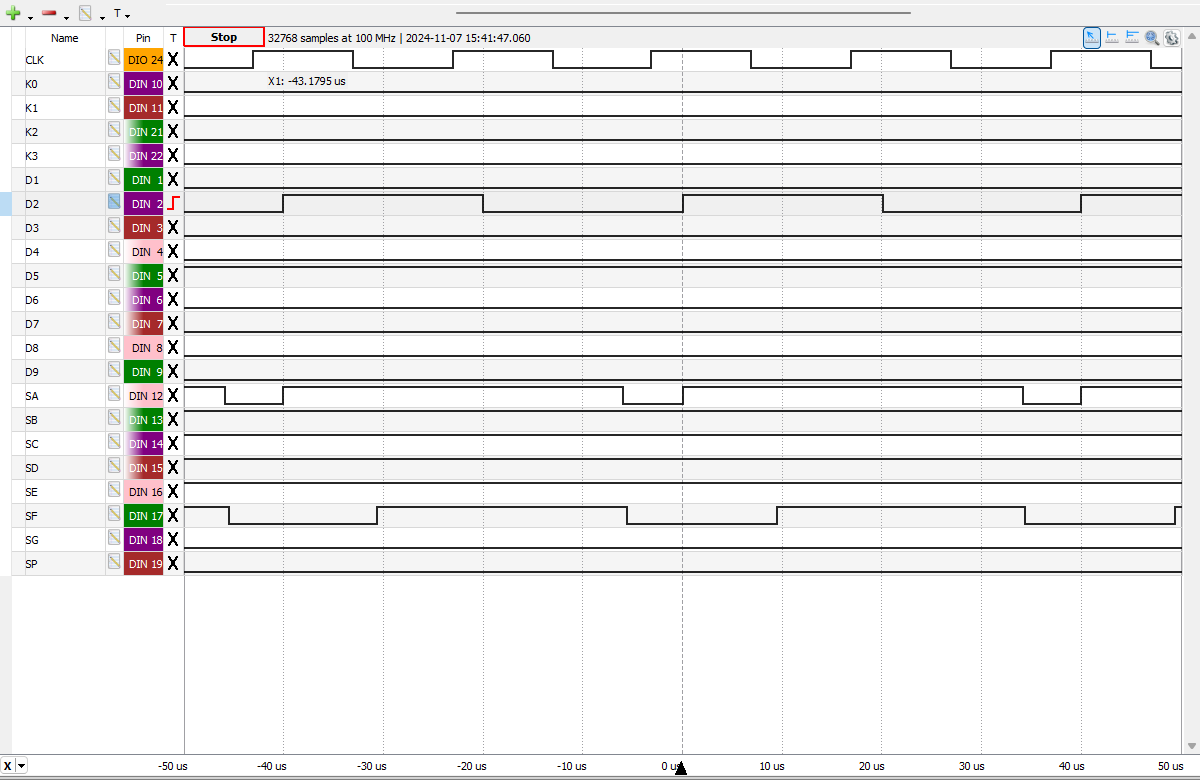Click the green plus add-signal icon
Viewport: 1200px width, 780px height.
[x=13, y=14]
